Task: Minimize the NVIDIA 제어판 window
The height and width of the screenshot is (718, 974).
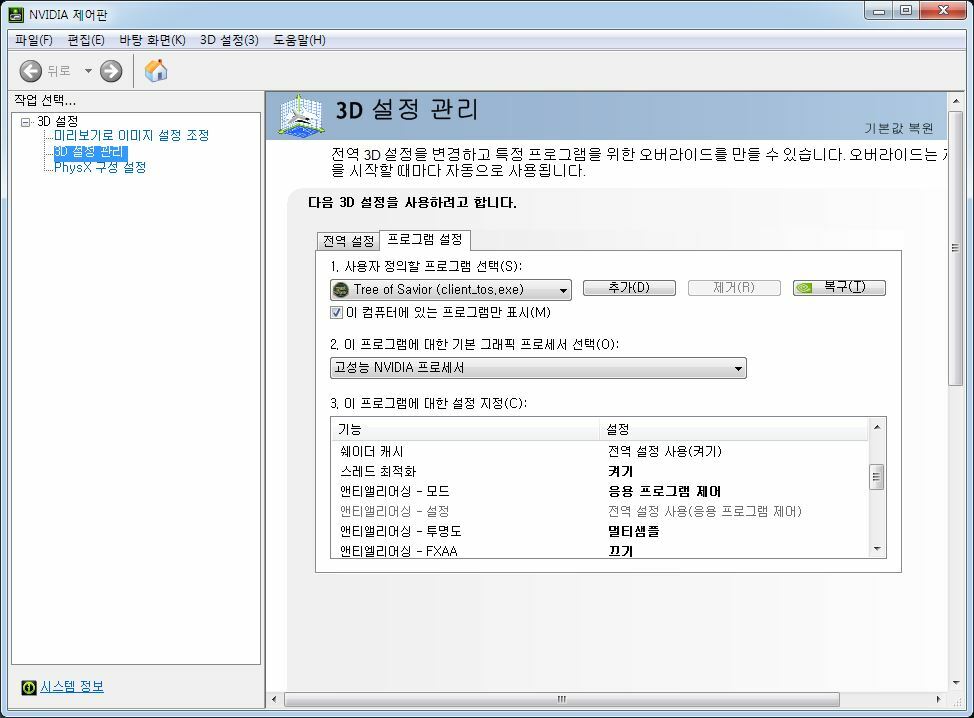Action: click(879, 11)
